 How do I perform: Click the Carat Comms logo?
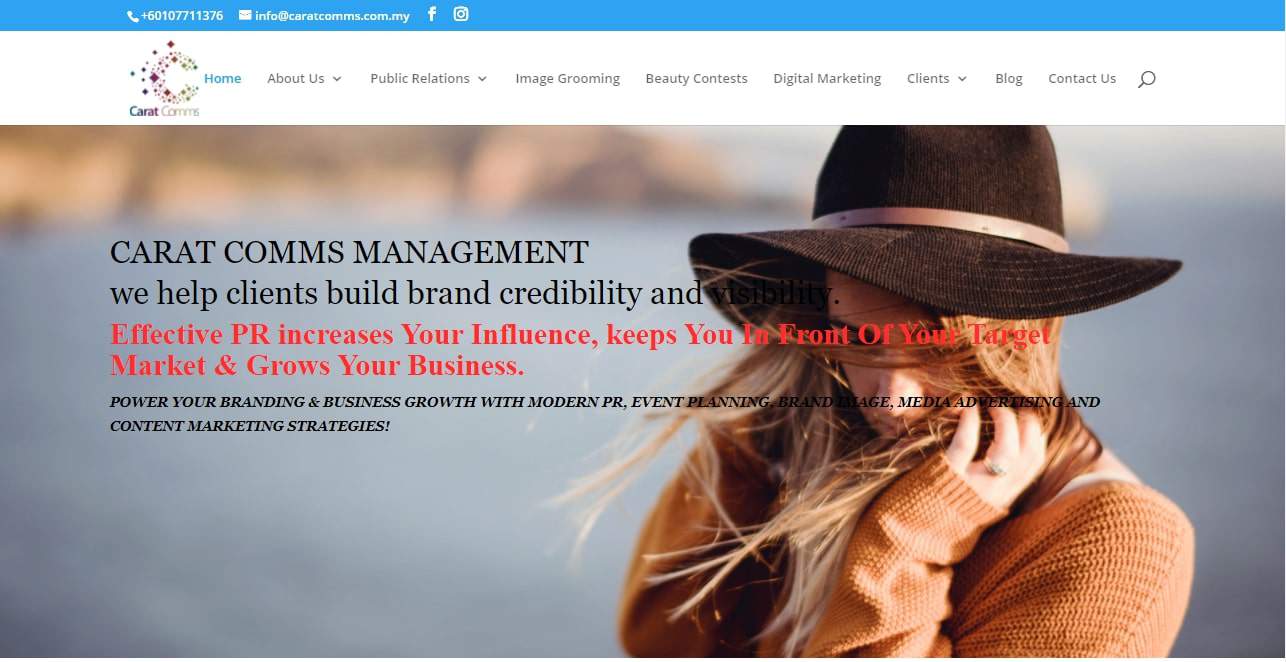(x=164, y=79)
